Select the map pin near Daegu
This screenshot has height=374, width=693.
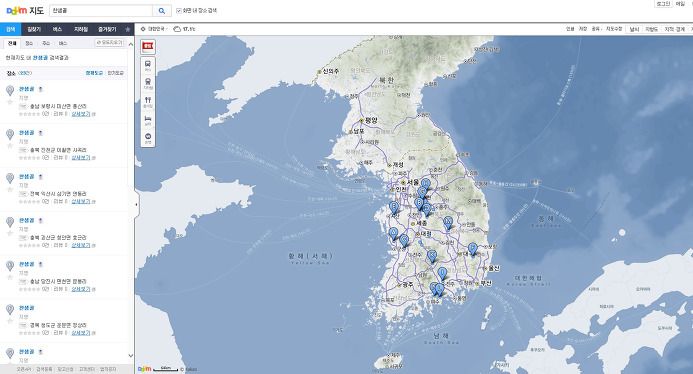pyautogui.click(x=473, y=249)
